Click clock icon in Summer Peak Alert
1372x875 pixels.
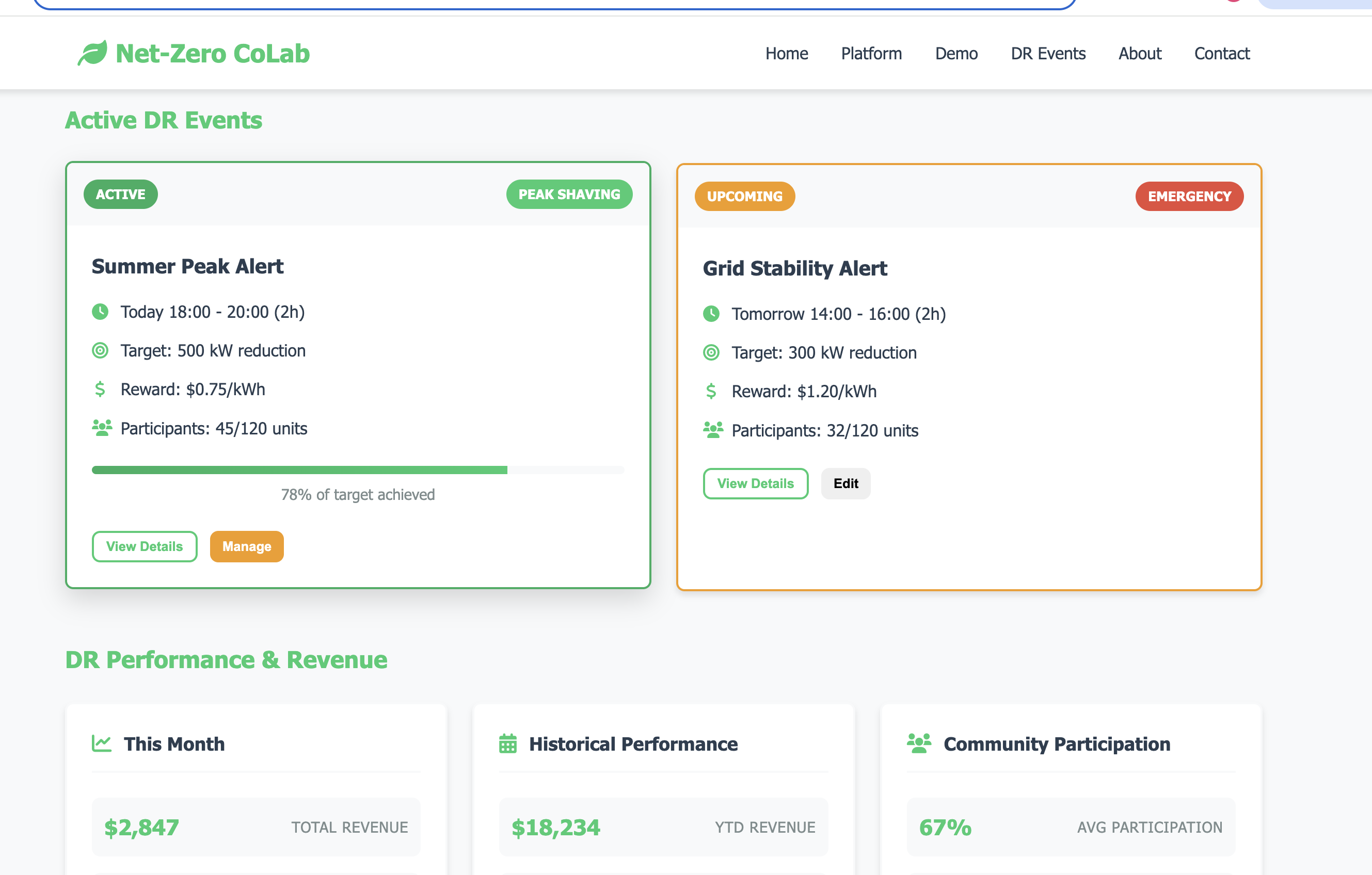[x=100, y=312]
